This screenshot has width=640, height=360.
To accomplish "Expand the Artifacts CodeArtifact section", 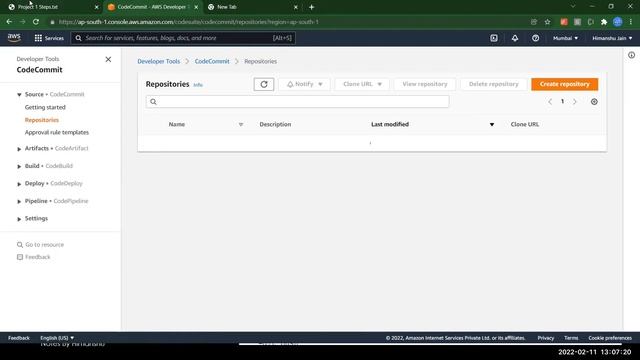I will click(19, 149).
